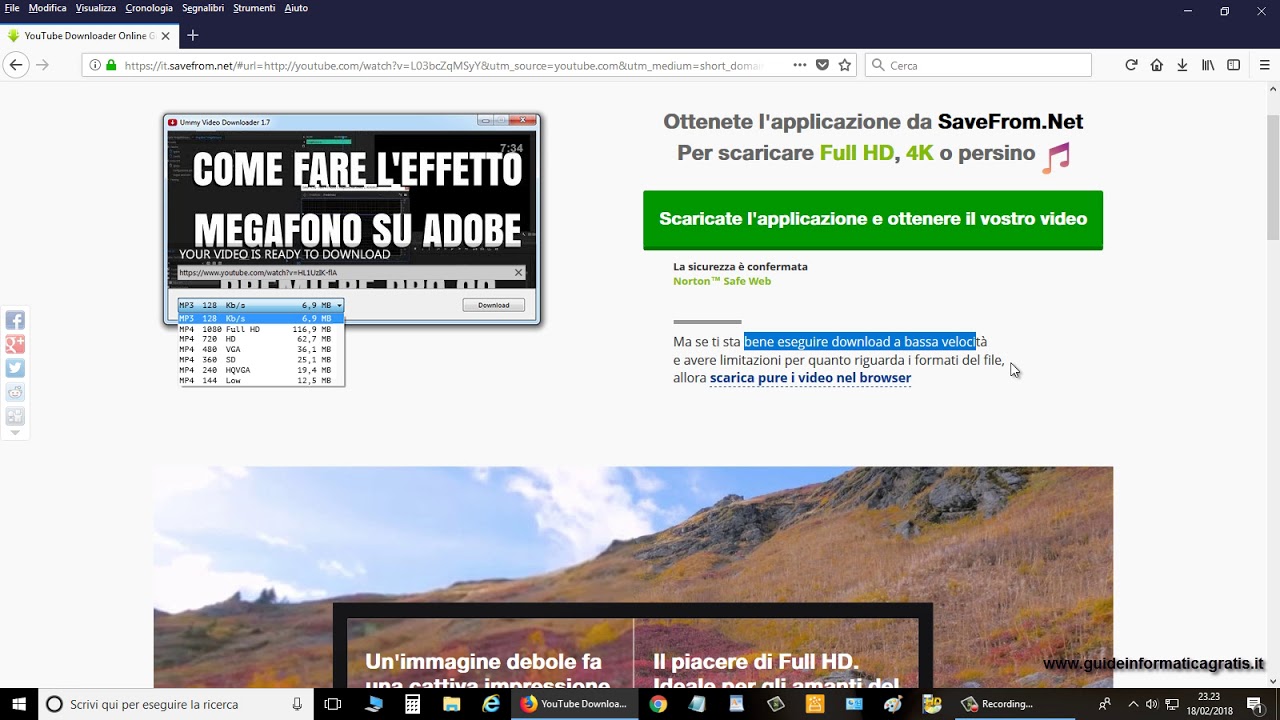This screenshot has height=720, width=1280.
Task: Click the Ummy Video Downloader image
Action: (x=352, y=219)
